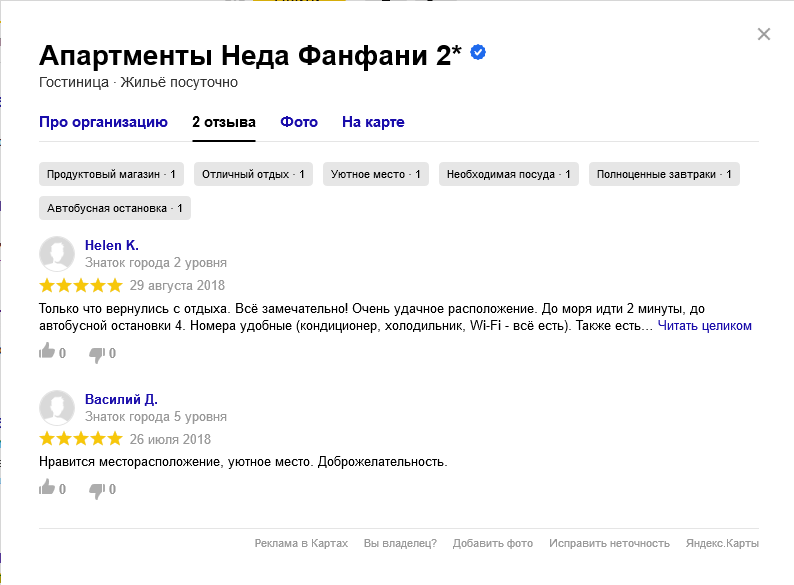Viewport: 794px width, 585px height.
Task: Open Василий Д. user profile link
Action: (x=122, y=399)
